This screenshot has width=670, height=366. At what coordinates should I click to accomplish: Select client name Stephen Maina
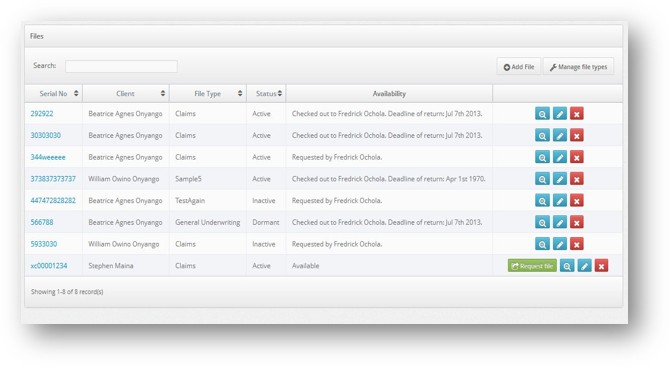[x=111, y=266]
